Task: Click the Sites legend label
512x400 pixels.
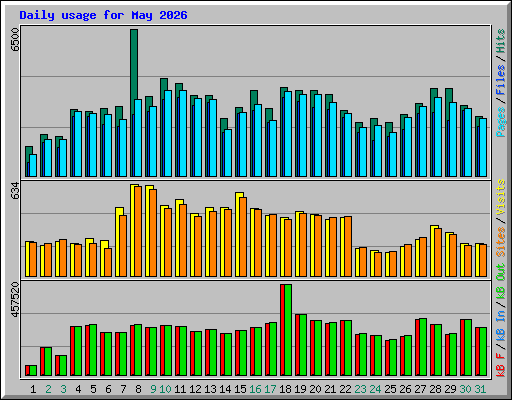Action: tap(500, 242)
